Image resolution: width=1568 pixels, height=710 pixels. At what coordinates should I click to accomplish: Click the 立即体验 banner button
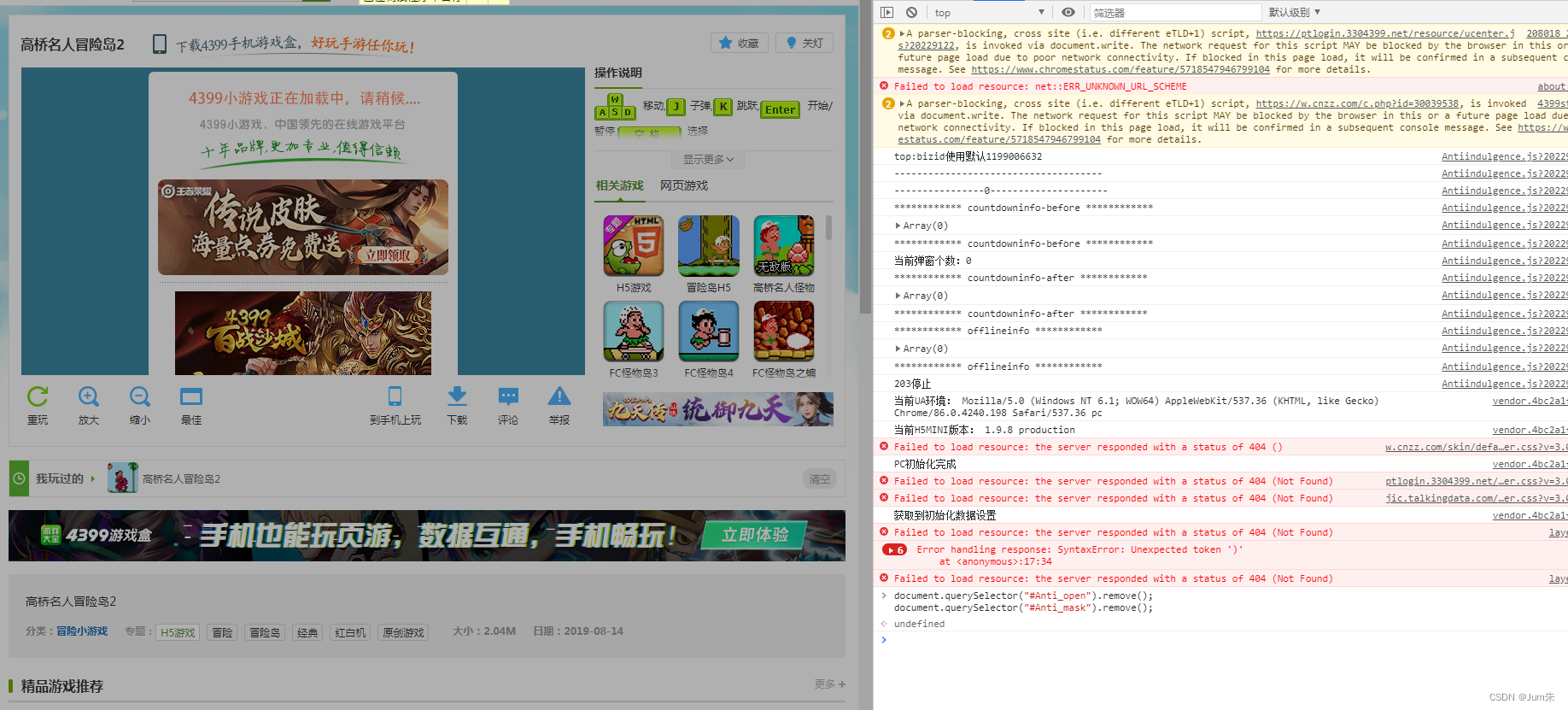[x=754, y=535]
